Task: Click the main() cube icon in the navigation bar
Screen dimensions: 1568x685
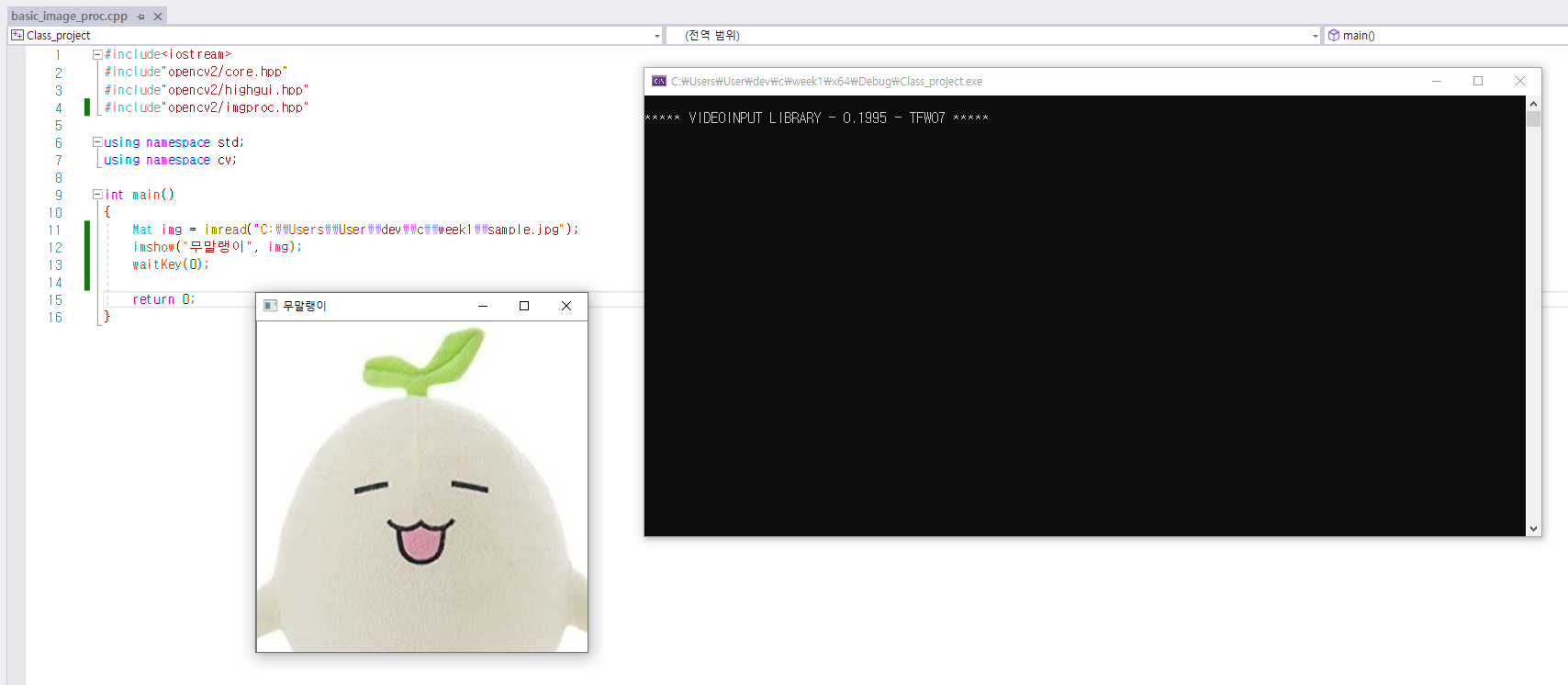Action: [1334, 35]
